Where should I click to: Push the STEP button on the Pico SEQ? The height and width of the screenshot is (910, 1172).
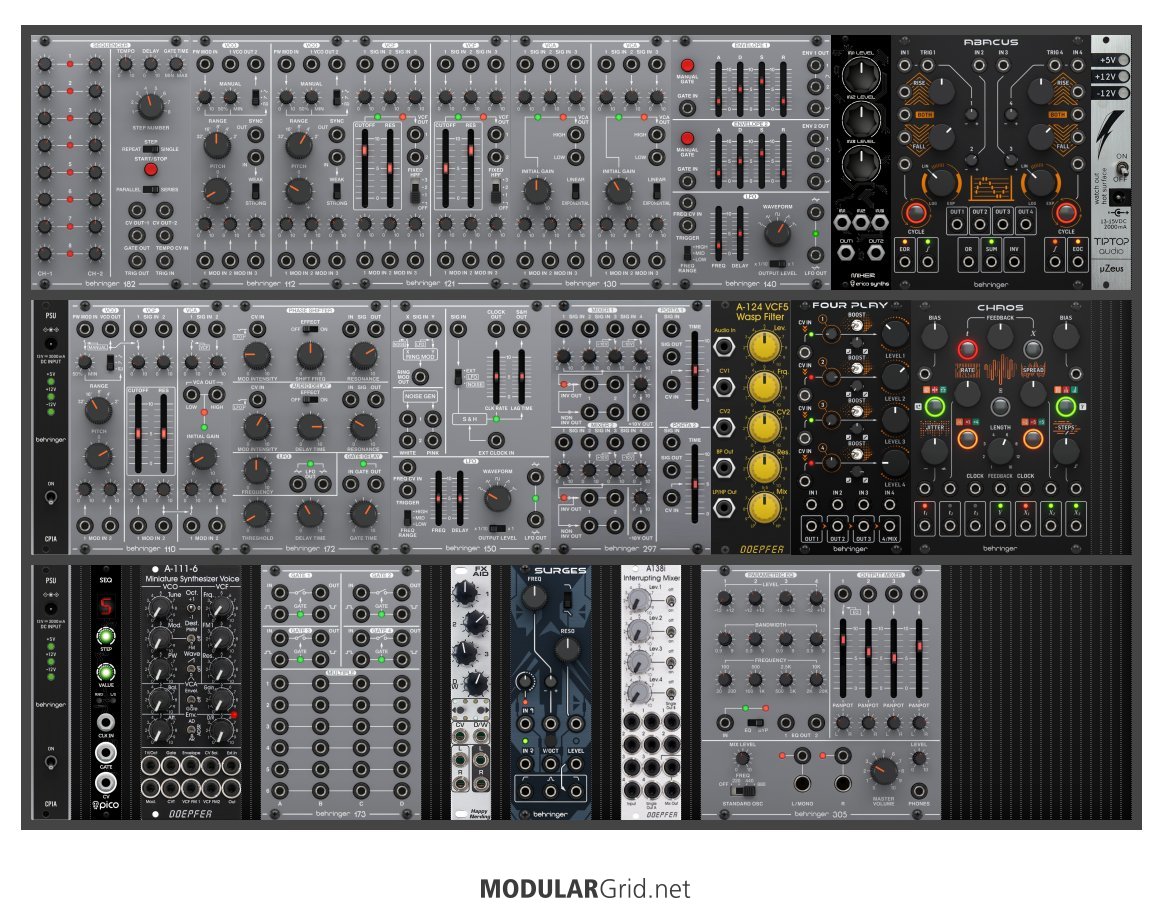[105, 637]
